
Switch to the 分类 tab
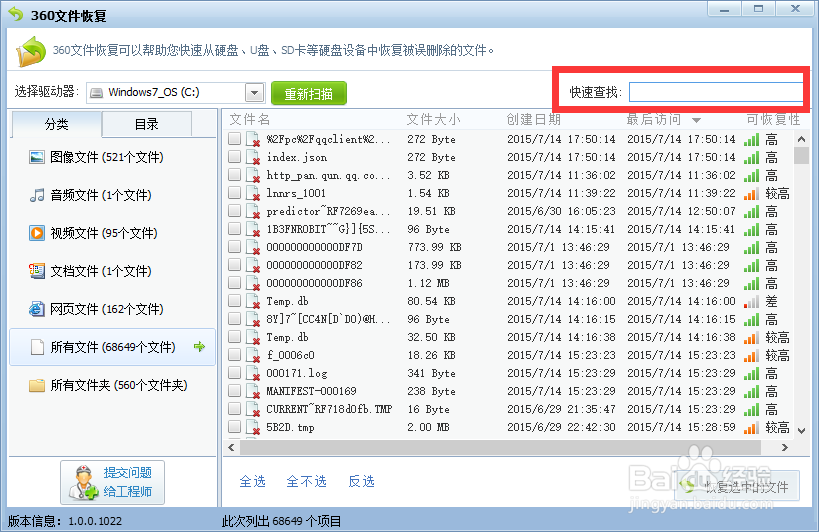(56, 124)
